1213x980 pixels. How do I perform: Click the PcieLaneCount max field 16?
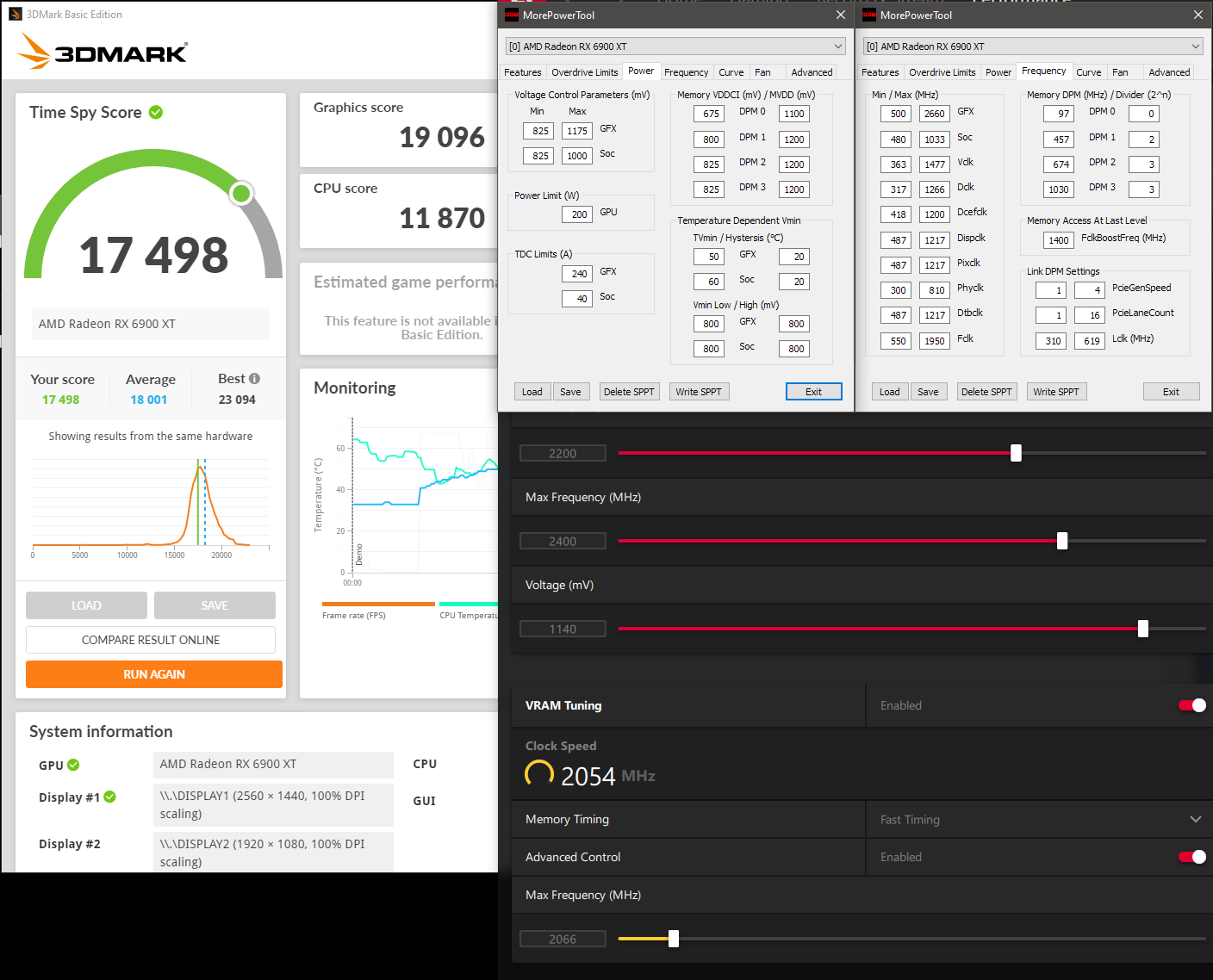(x=1090, y=315)
